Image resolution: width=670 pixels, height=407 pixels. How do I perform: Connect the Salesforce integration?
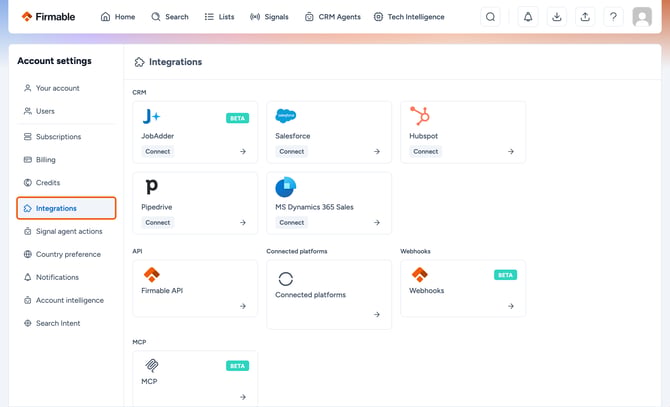[x=292, y=152]
